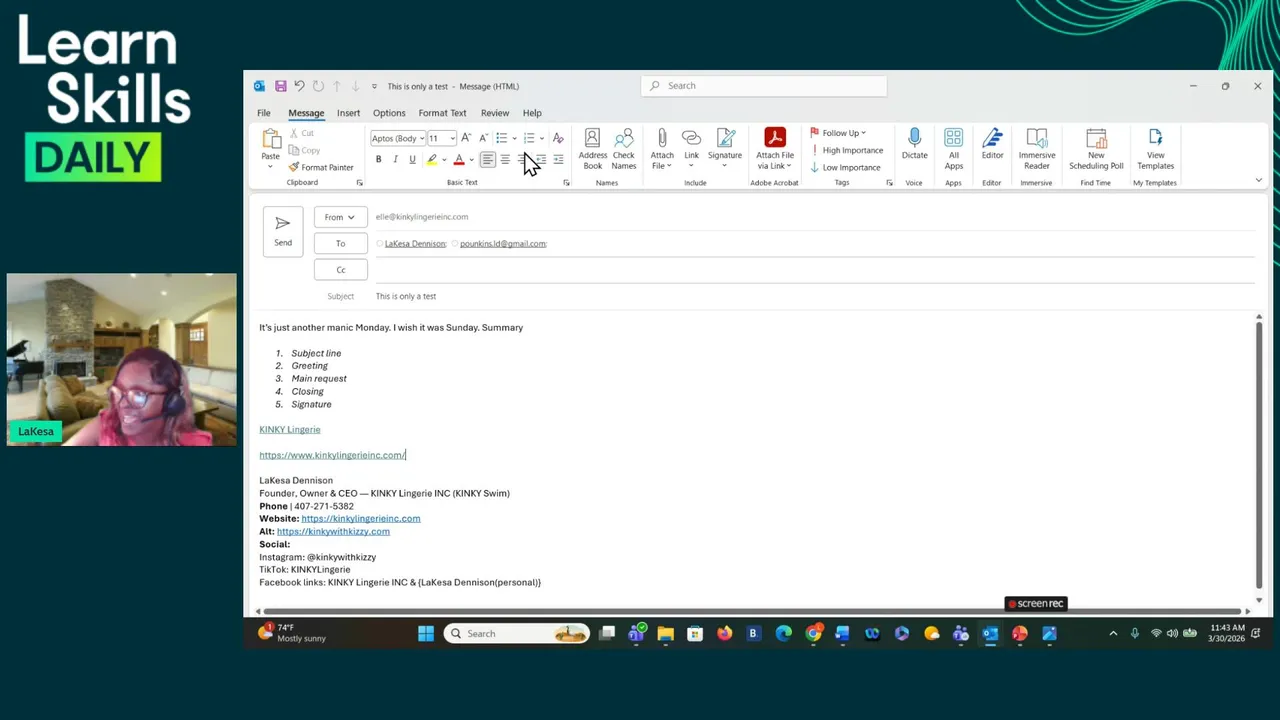
Task: Switch to the Options tab
Action: tap(389, 113)
